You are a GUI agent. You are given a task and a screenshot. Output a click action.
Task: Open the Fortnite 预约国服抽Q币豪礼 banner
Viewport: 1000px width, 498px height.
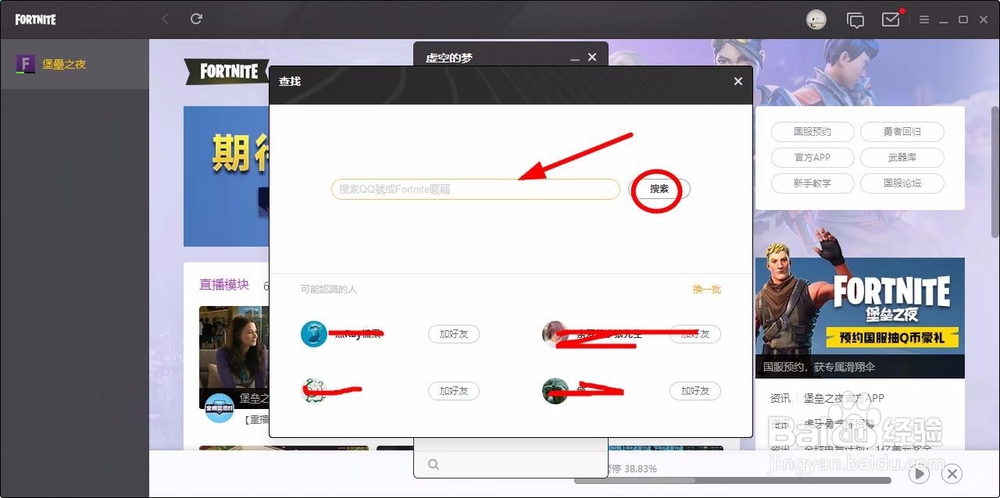[x=860, y=318]
